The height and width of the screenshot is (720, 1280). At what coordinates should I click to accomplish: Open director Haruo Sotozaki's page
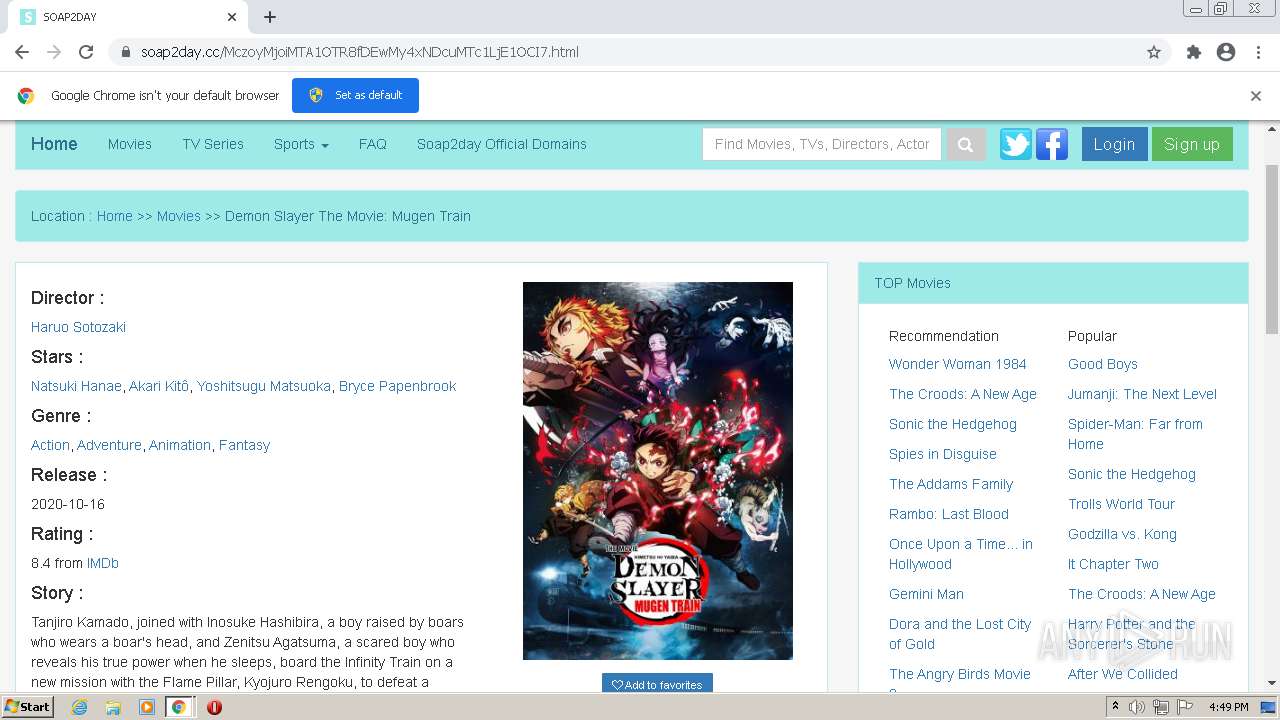(78, 327)
